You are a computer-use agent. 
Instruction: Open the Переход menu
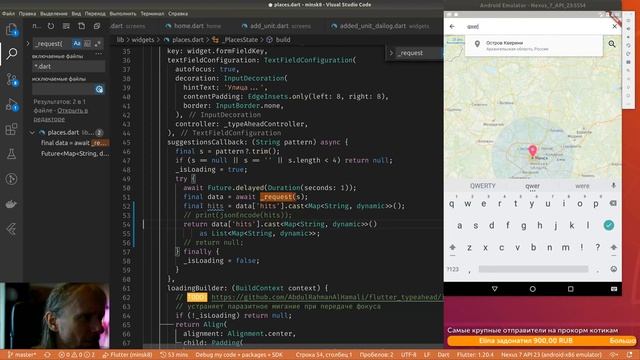pos(95,13)
